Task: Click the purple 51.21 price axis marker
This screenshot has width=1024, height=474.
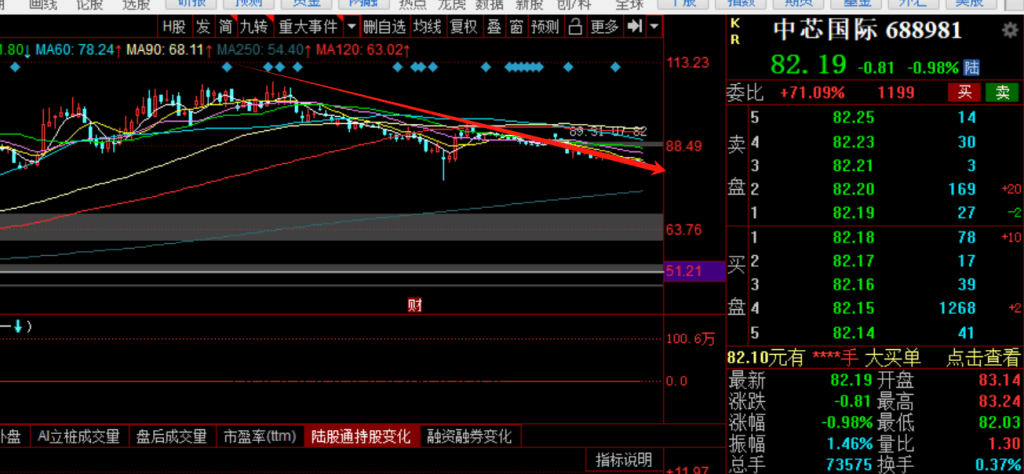Action: pos(695,271)
